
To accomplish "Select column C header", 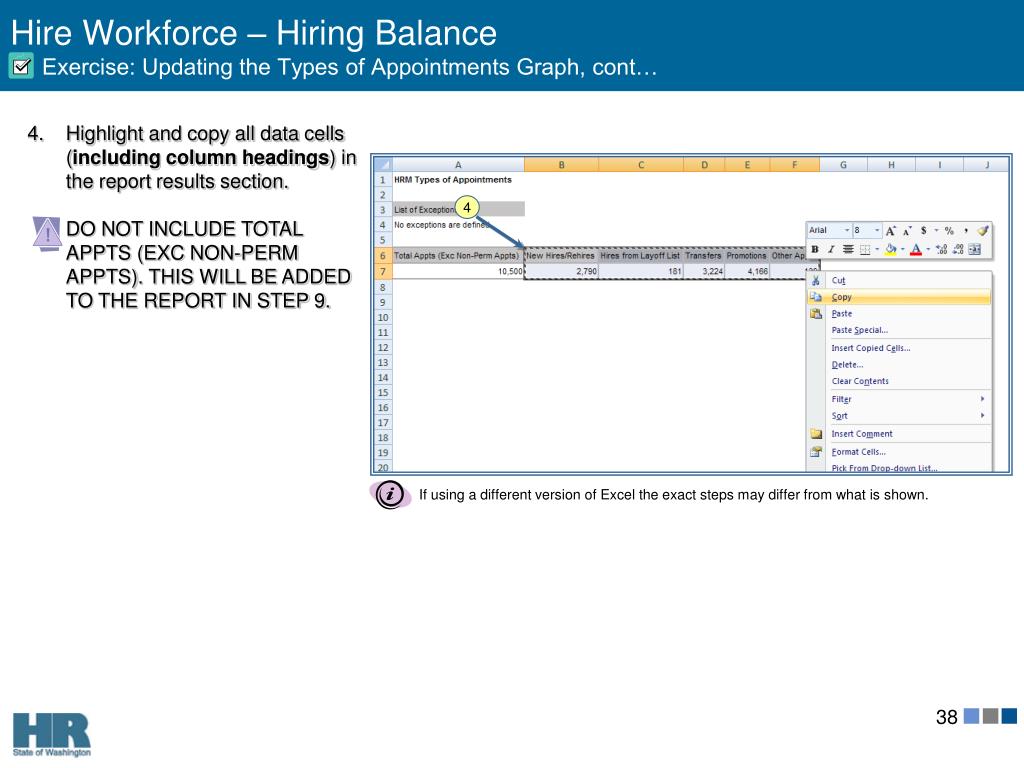I will tap(641, 165).
